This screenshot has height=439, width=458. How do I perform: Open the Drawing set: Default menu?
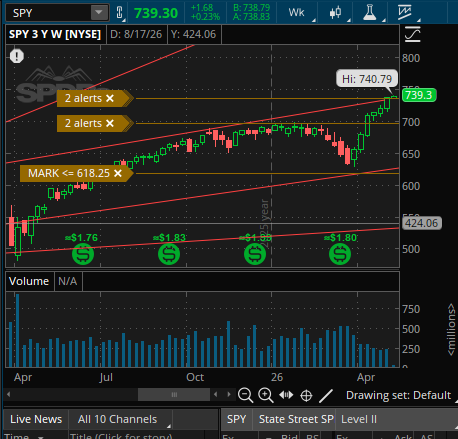click(398, 395)
